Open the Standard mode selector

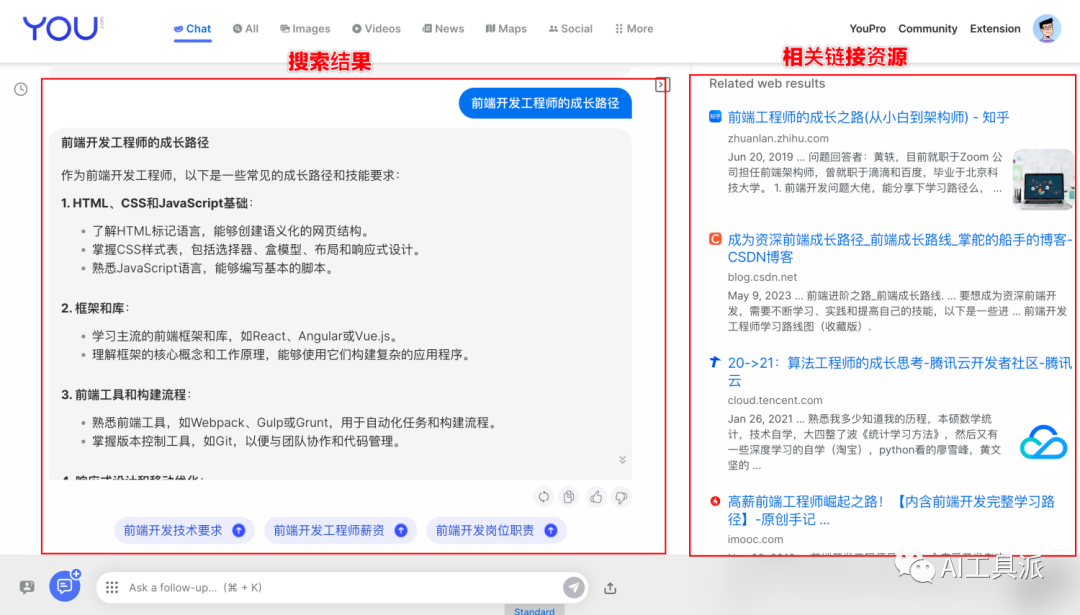pos(534,611)
